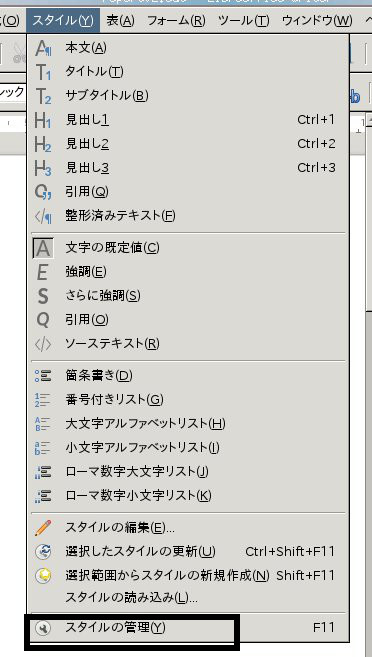Click the 大文字アルファベットリスト icon
This screenshot has width=372, height=657.
pos(43,424)
